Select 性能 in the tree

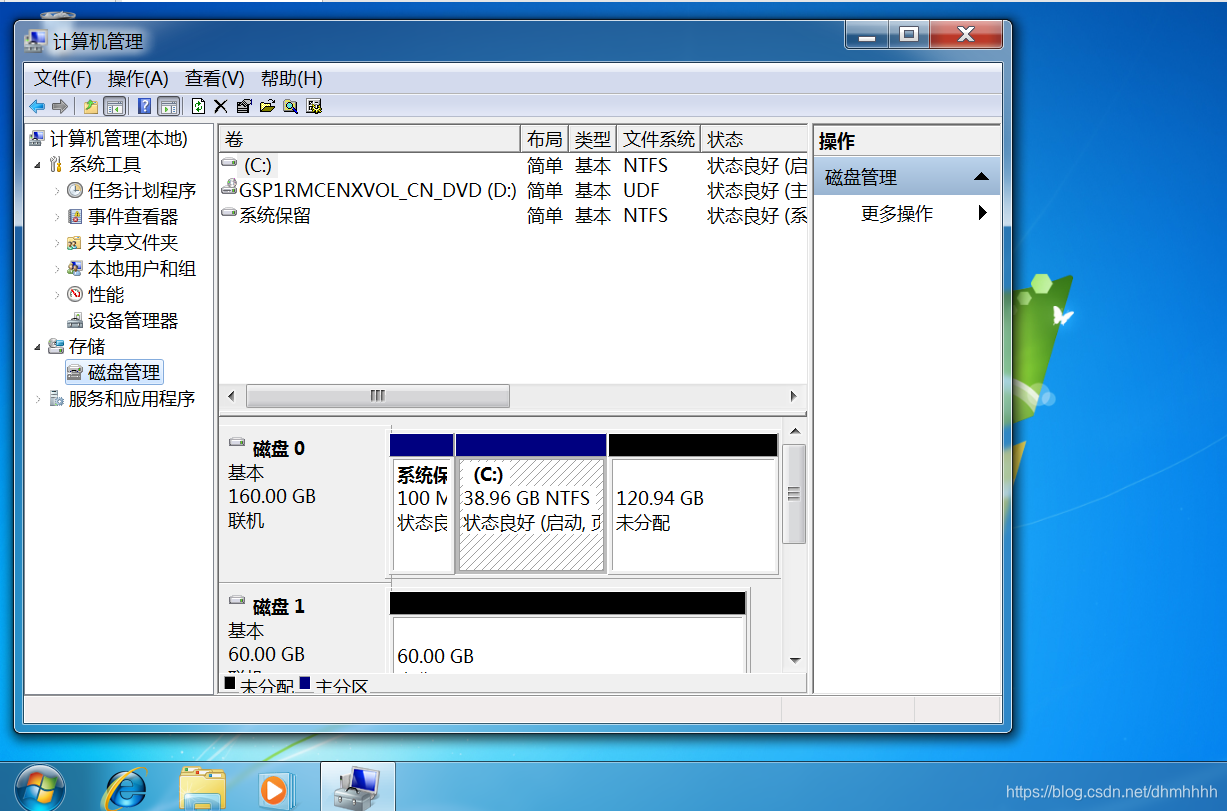(106, 295)
